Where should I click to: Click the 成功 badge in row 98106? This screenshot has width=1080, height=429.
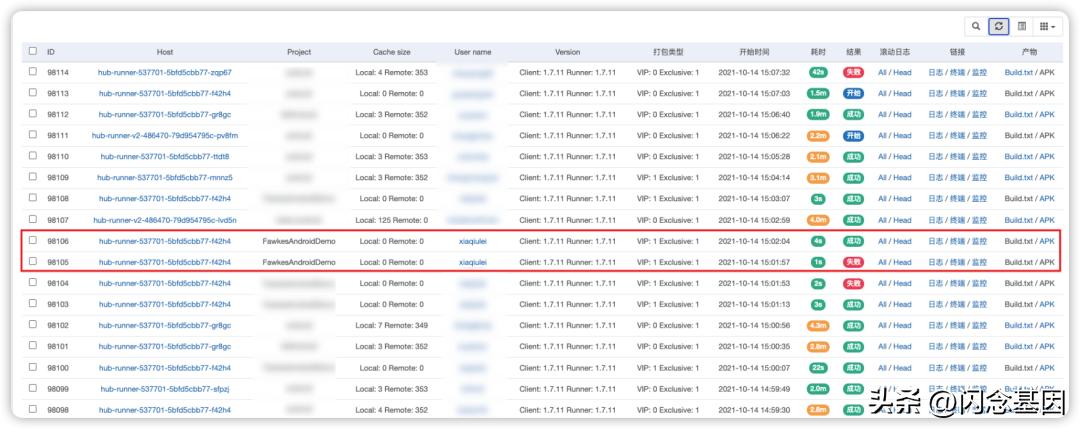(853, 241)
